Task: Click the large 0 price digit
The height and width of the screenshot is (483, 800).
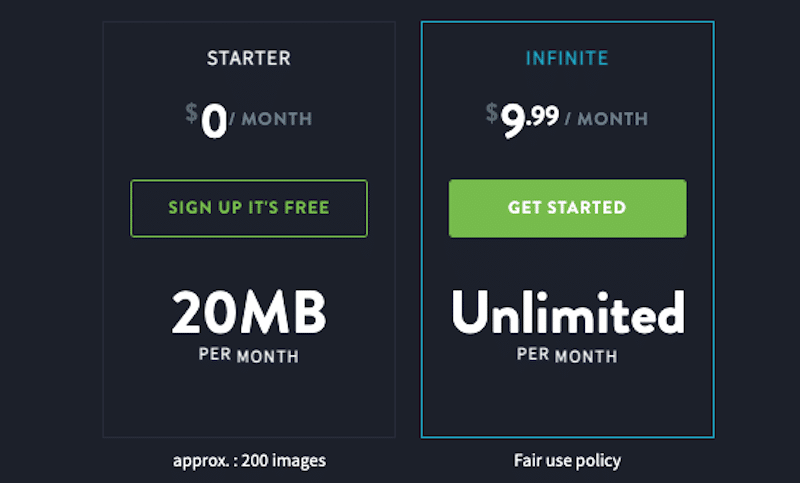Action: tap(214, 121)
